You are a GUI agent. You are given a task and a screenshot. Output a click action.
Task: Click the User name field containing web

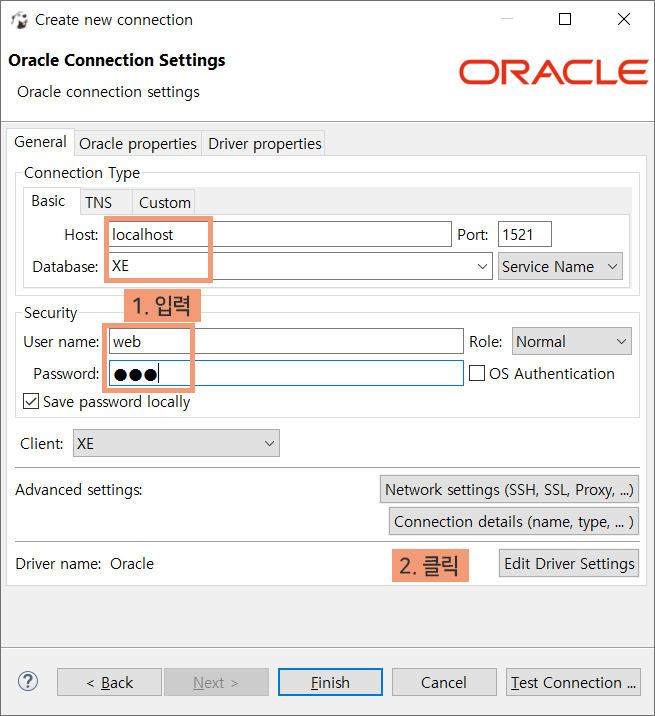(x=286, y=341)
